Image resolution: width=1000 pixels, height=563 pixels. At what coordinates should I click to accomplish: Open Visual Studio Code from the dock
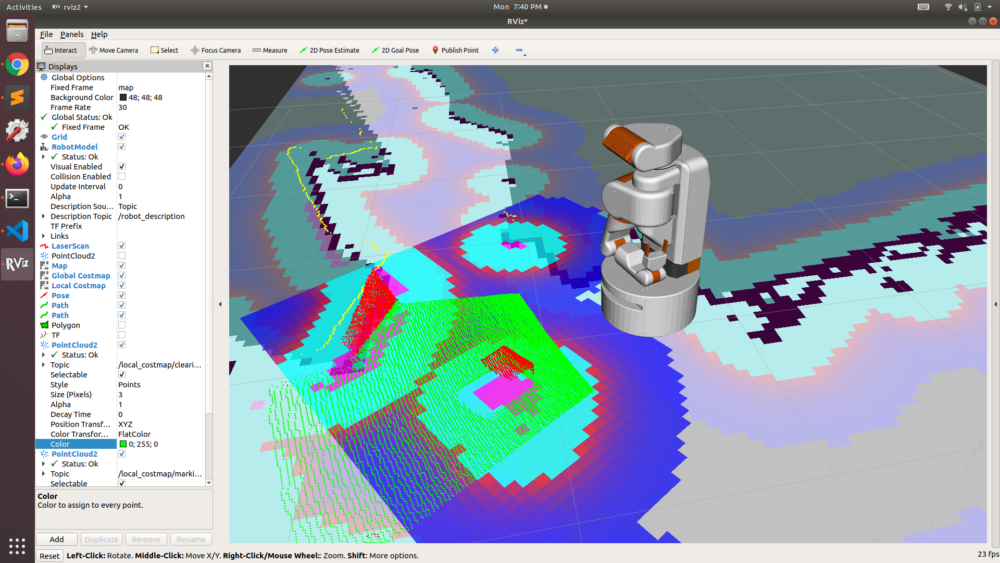coord(17,231)
